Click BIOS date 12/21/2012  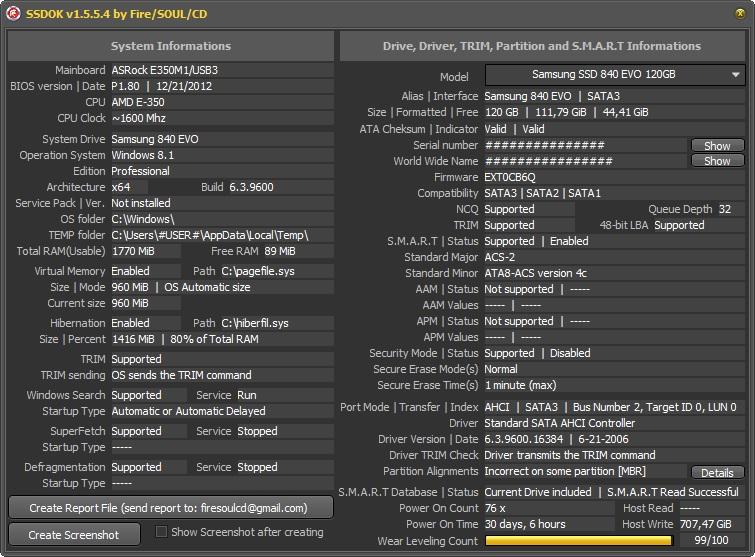[x=184, y=86]
